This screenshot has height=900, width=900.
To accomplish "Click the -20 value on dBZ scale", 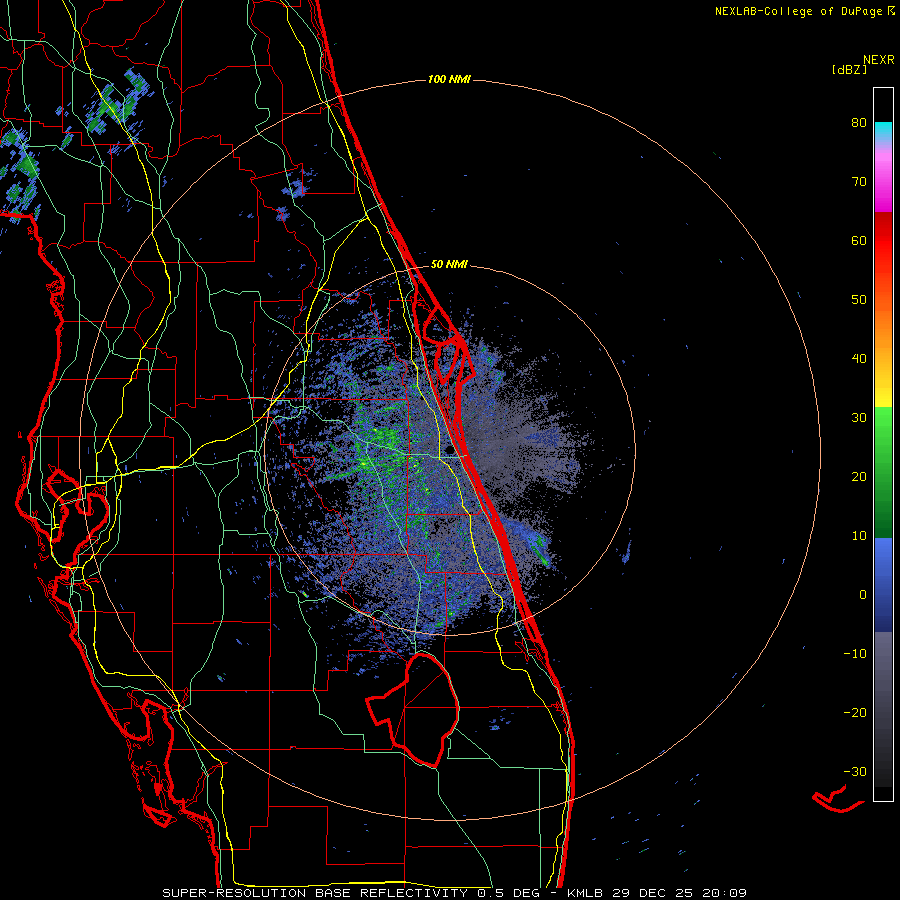I will [x=855, y=713].
